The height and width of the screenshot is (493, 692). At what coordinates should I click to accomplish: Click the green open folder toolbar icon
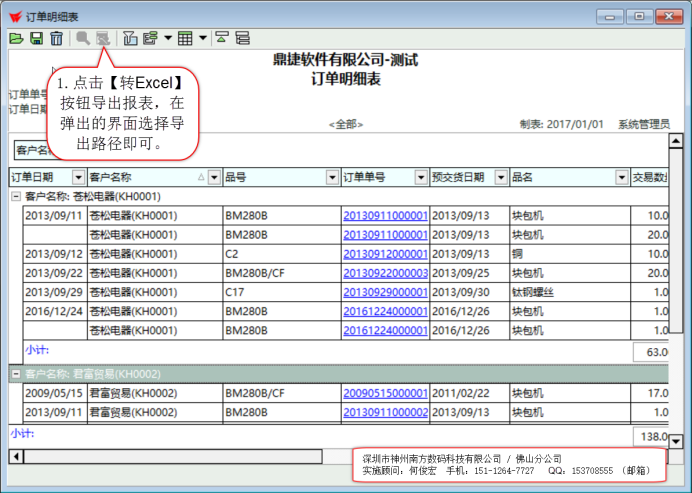(16, 38)
